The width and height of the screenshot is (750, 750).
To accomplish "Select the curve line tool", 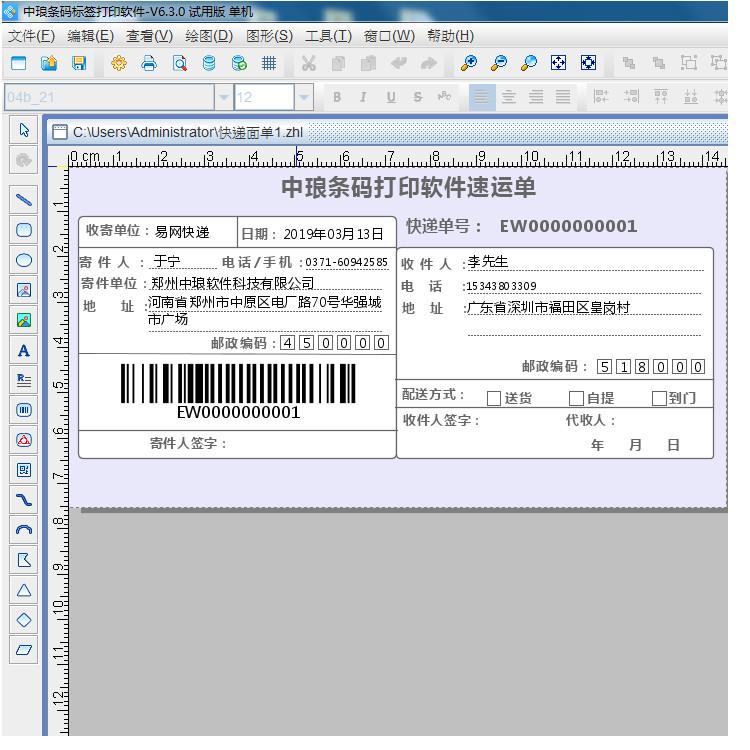I will (24, 500).
